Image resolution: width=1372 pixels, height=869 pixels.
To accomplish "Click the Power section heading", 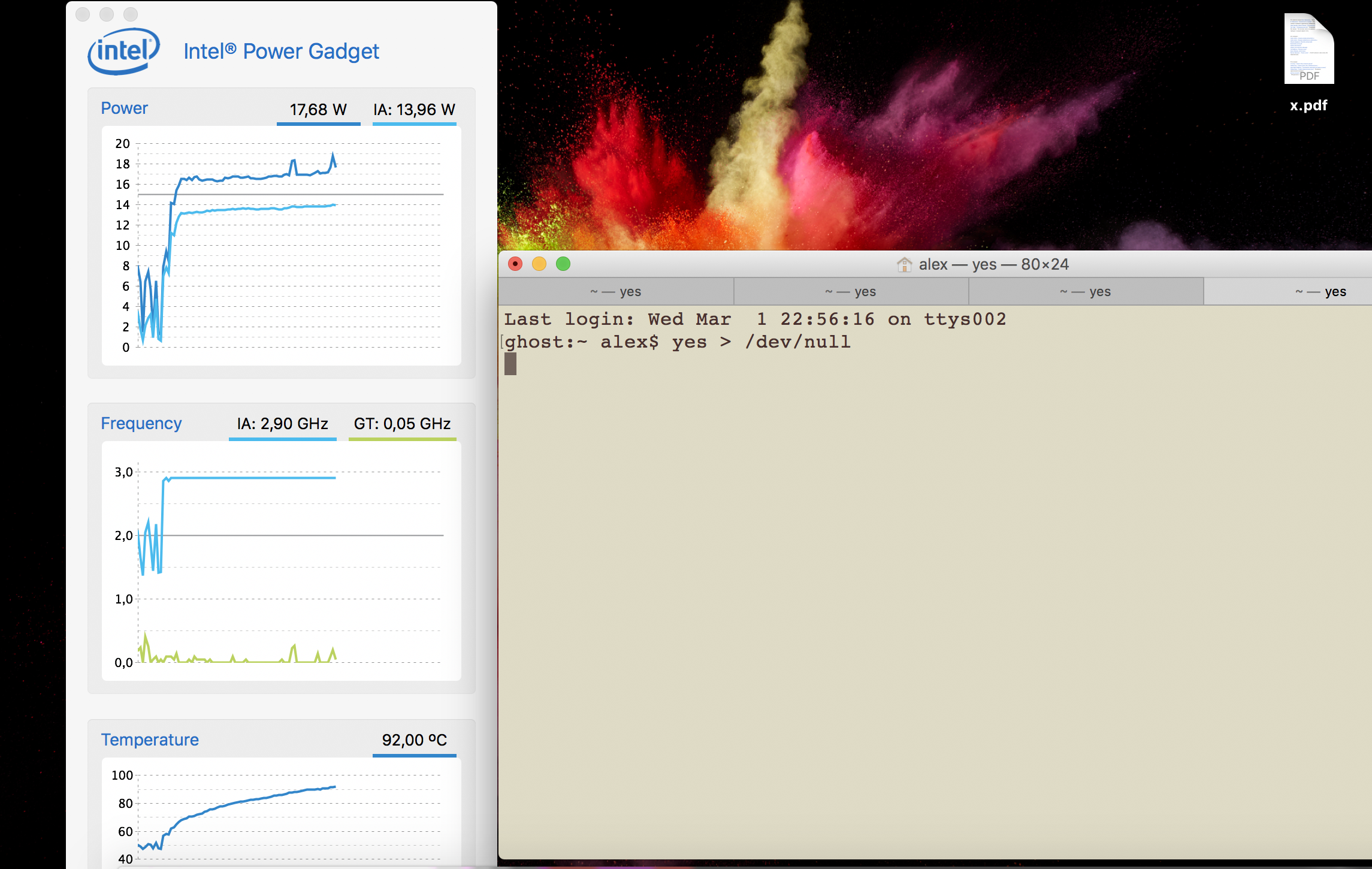I will (x=124, y=108).
